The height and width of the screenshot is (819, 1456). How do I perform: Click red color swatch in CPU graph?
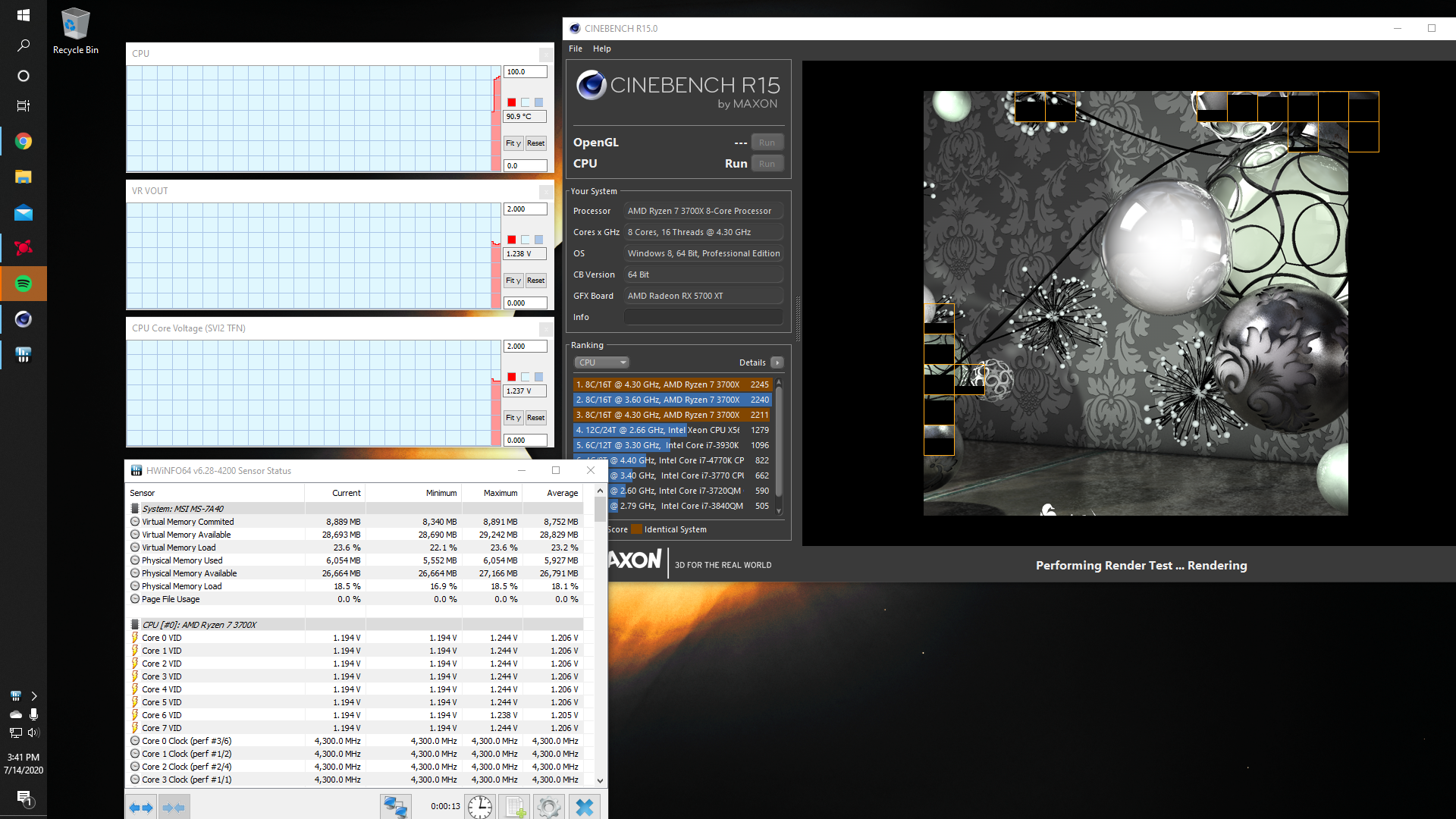[x=512, y=102]
